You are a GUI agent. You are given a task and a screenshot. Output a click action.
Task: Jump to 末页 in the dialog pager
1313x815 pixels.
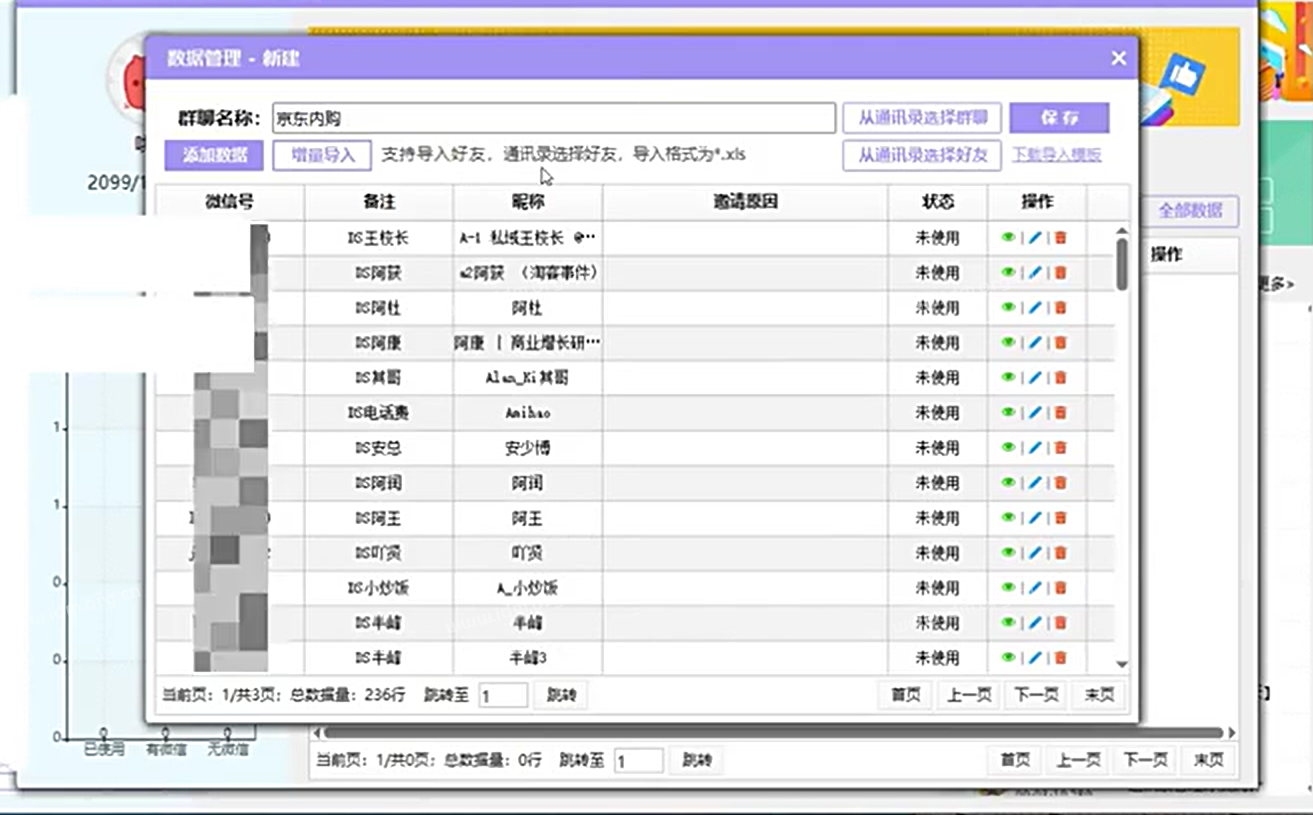pyautogui.click(x=1098, y=695)
